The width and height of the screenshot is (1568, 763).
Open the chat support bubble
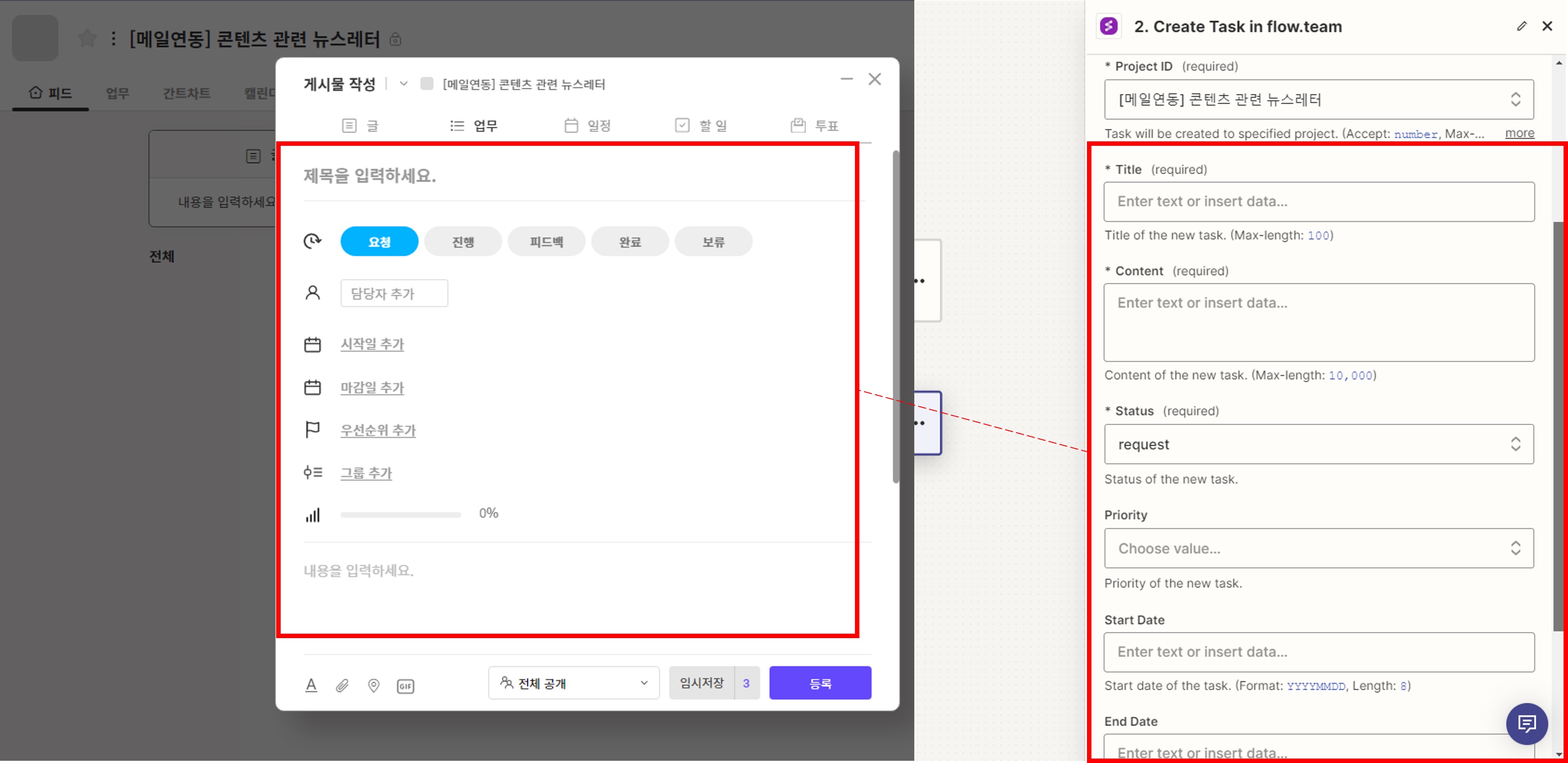click(x=1527, y=723)
